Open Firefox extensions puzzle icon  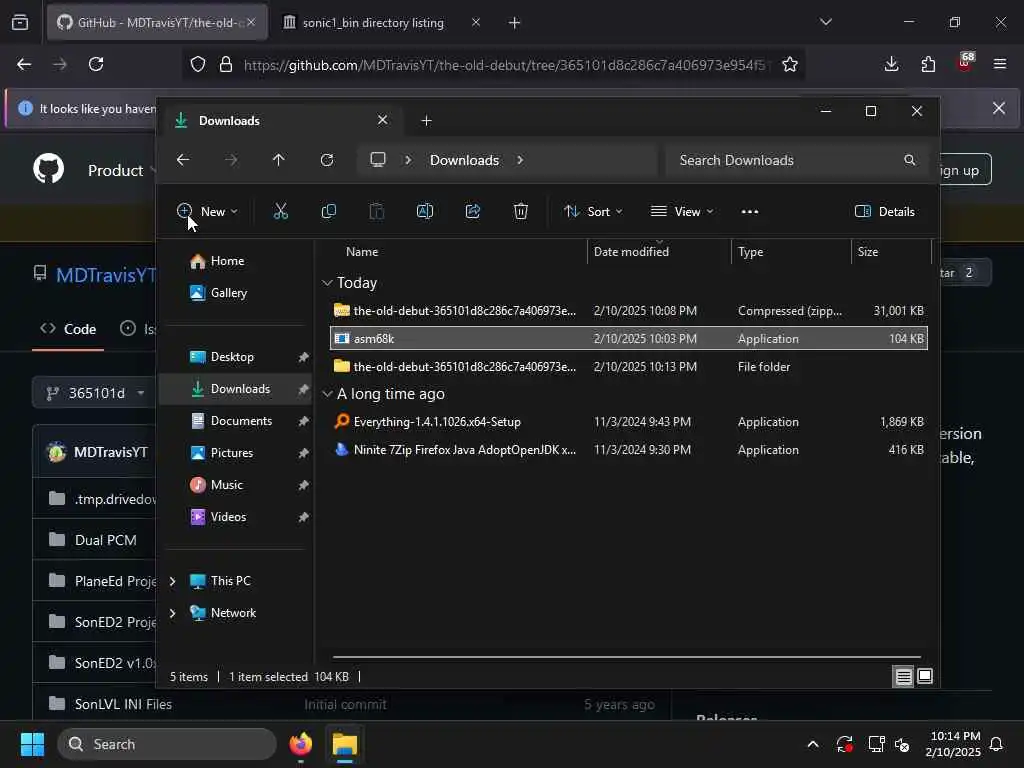coord(928,64)
